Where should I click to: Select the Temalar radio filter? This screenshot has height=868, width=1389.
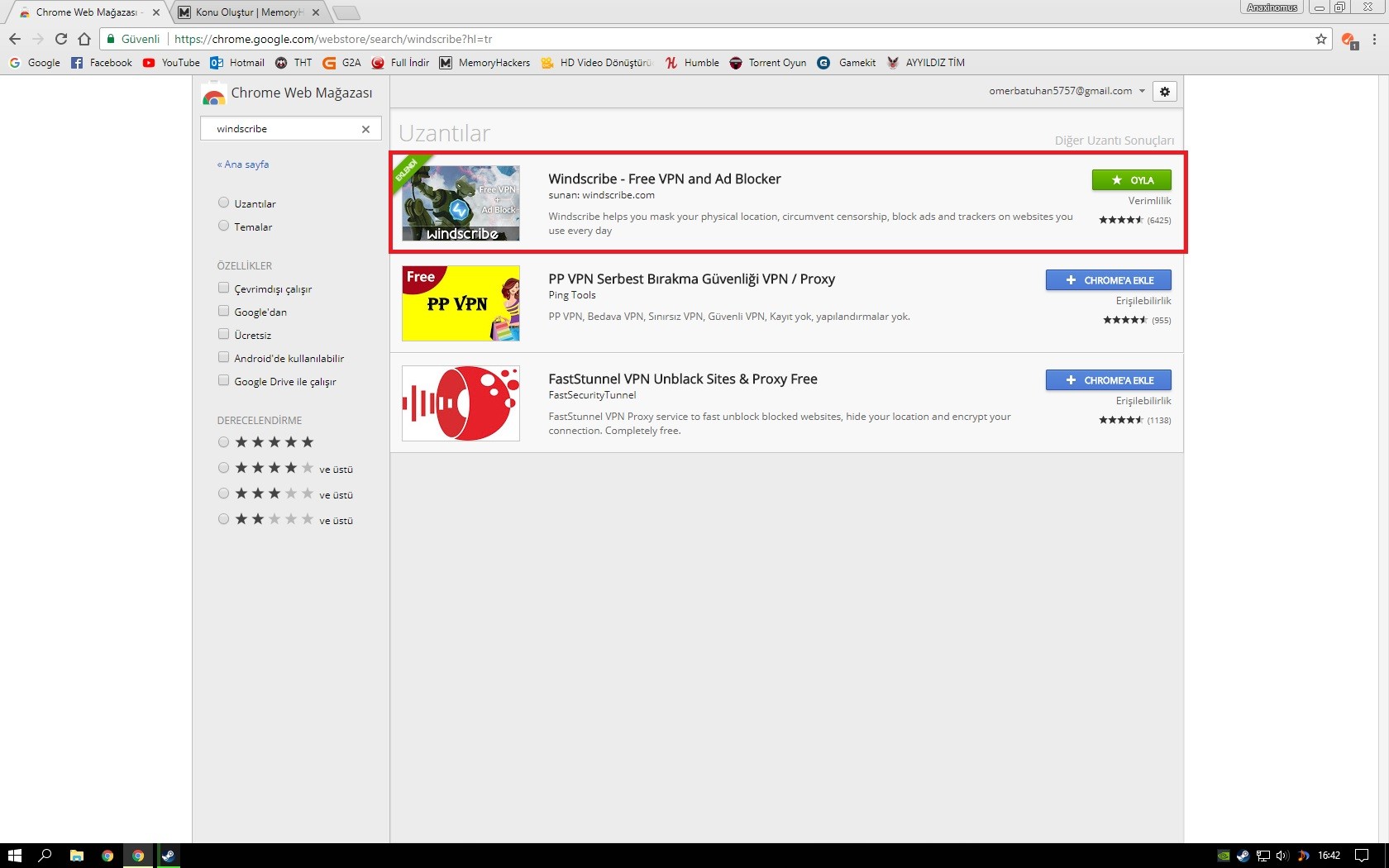coord(223,226)
